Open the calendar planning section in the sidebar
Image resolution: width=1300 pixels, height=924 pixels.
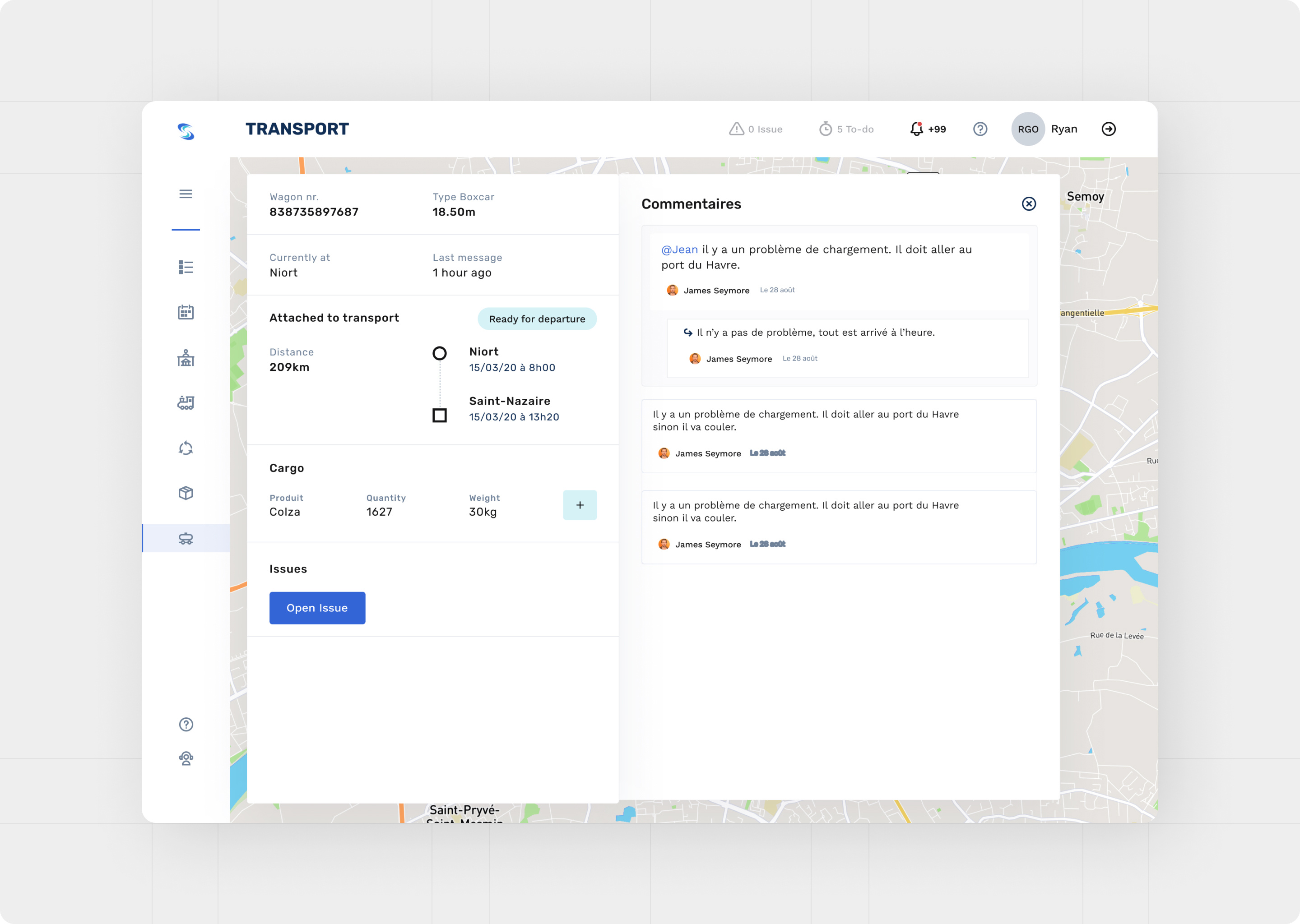coord(186,312)
